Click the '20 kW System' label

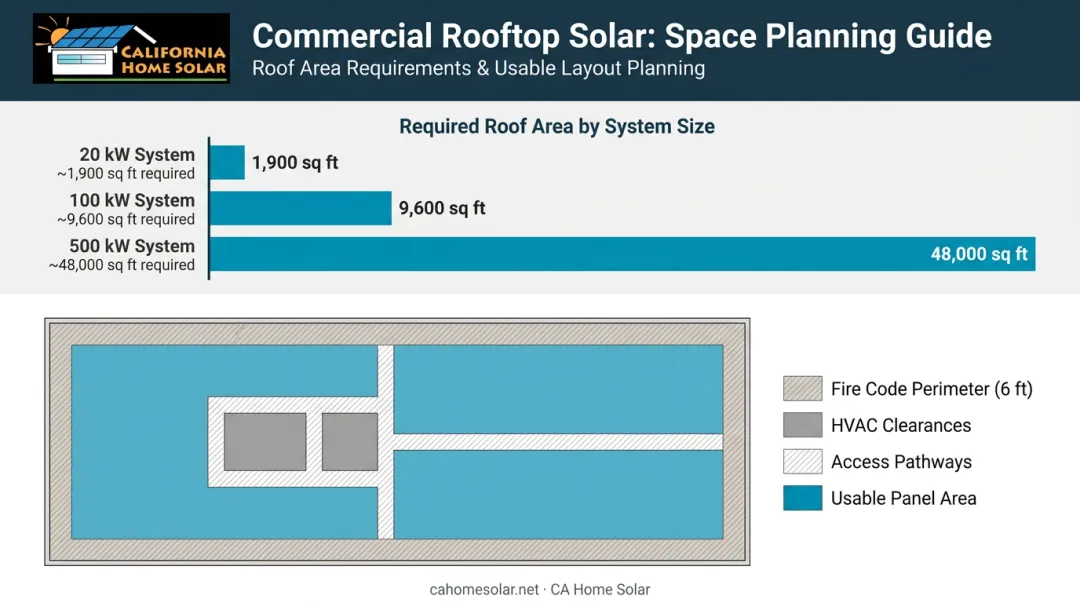point(137,155)
